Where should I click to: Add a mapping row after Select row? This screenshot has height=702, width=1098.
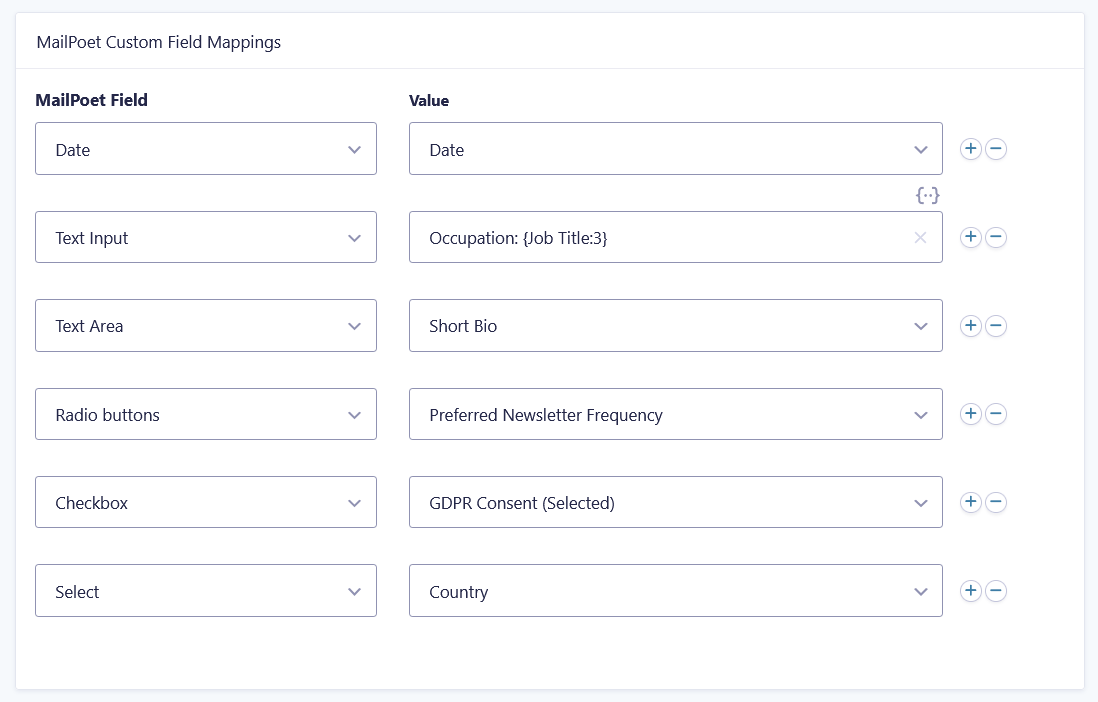pyautogui.click(x=971, y=591)
